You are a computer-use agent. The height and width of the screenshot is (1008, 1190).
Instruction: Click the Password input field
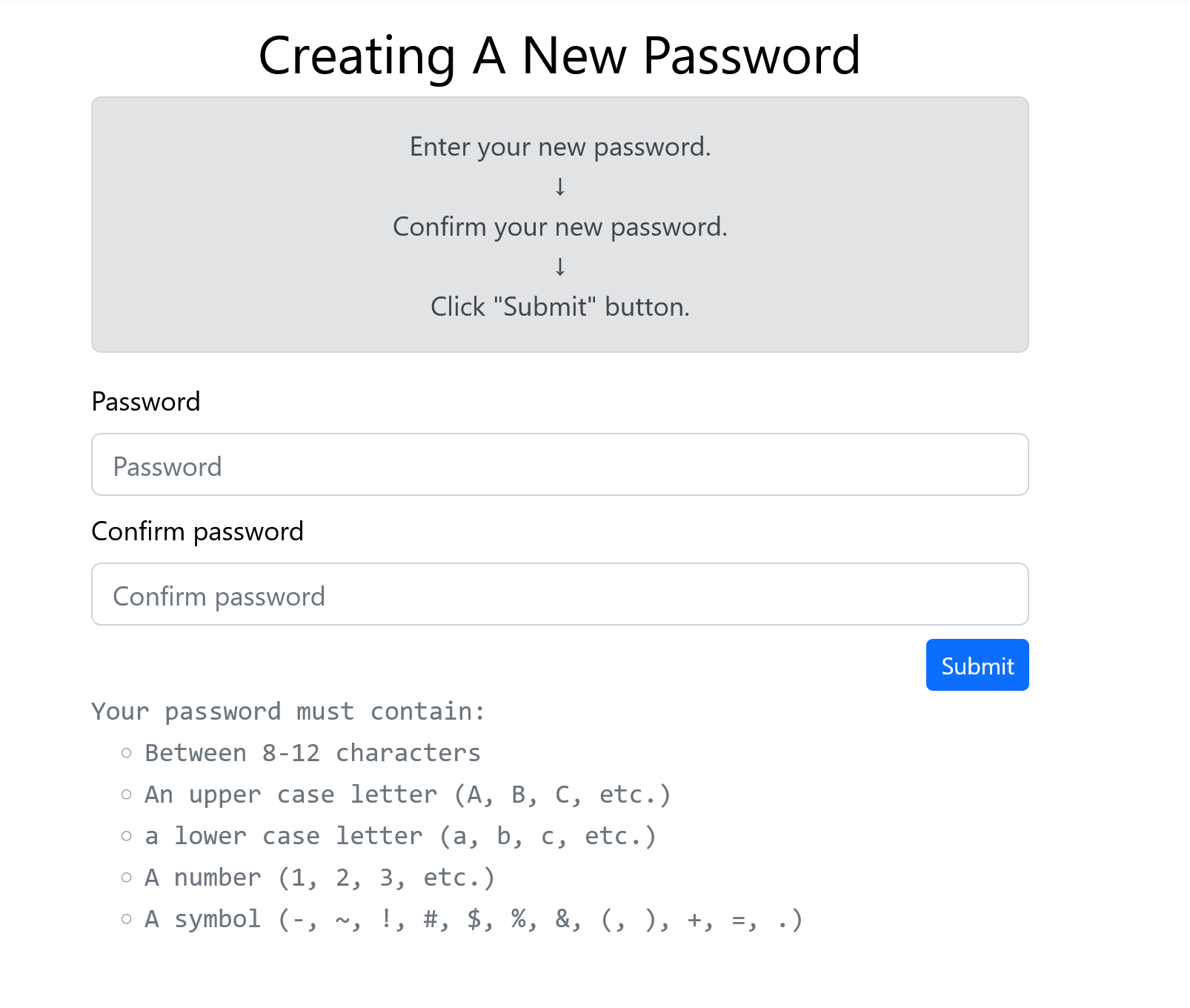(559, 465)
